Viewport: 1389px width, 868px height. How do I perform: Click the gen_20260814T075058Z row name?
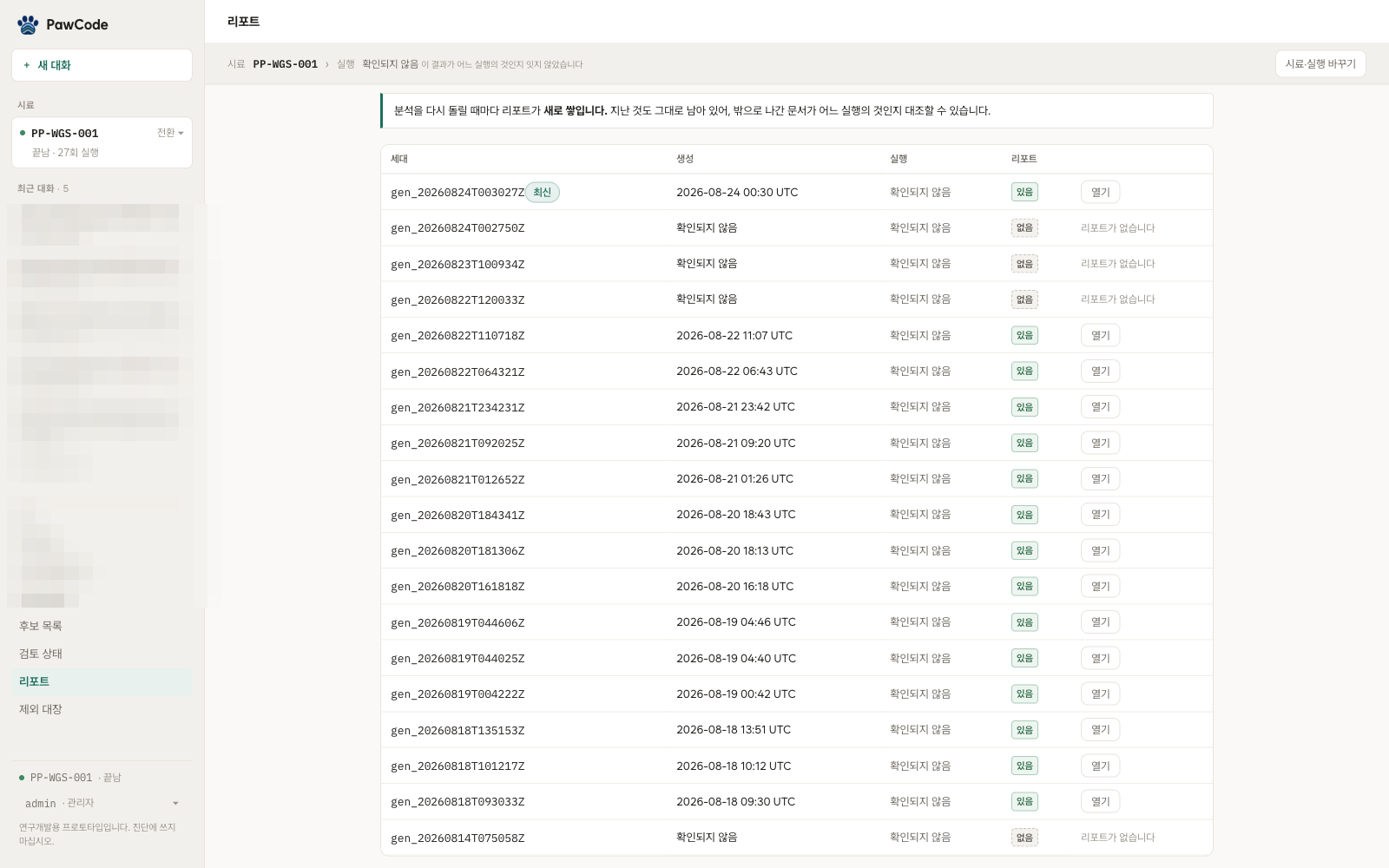[x=458, y=838]
